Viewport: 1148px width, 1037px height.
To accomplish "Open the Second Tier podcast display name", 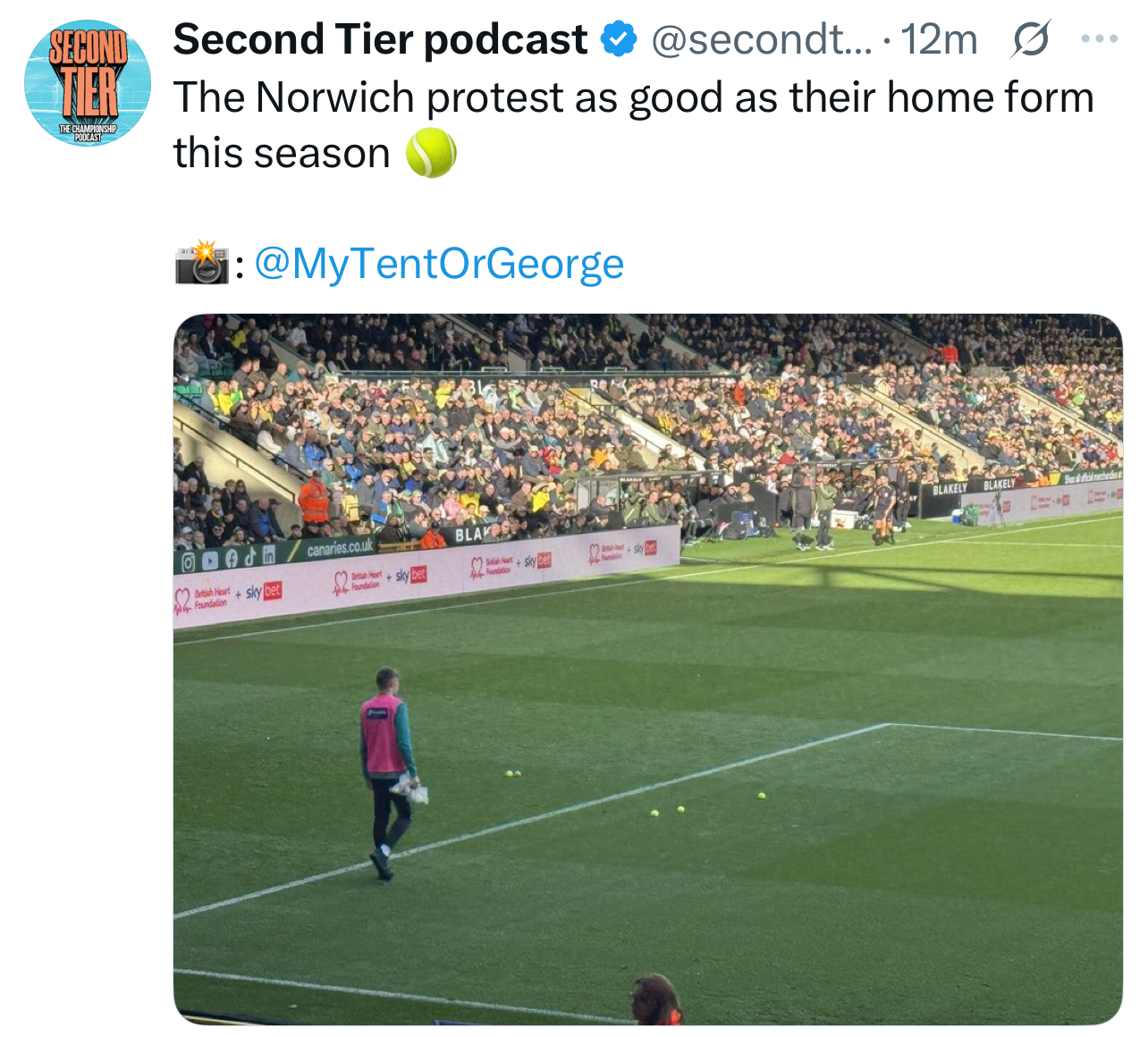I will click(x=381, y=39).
